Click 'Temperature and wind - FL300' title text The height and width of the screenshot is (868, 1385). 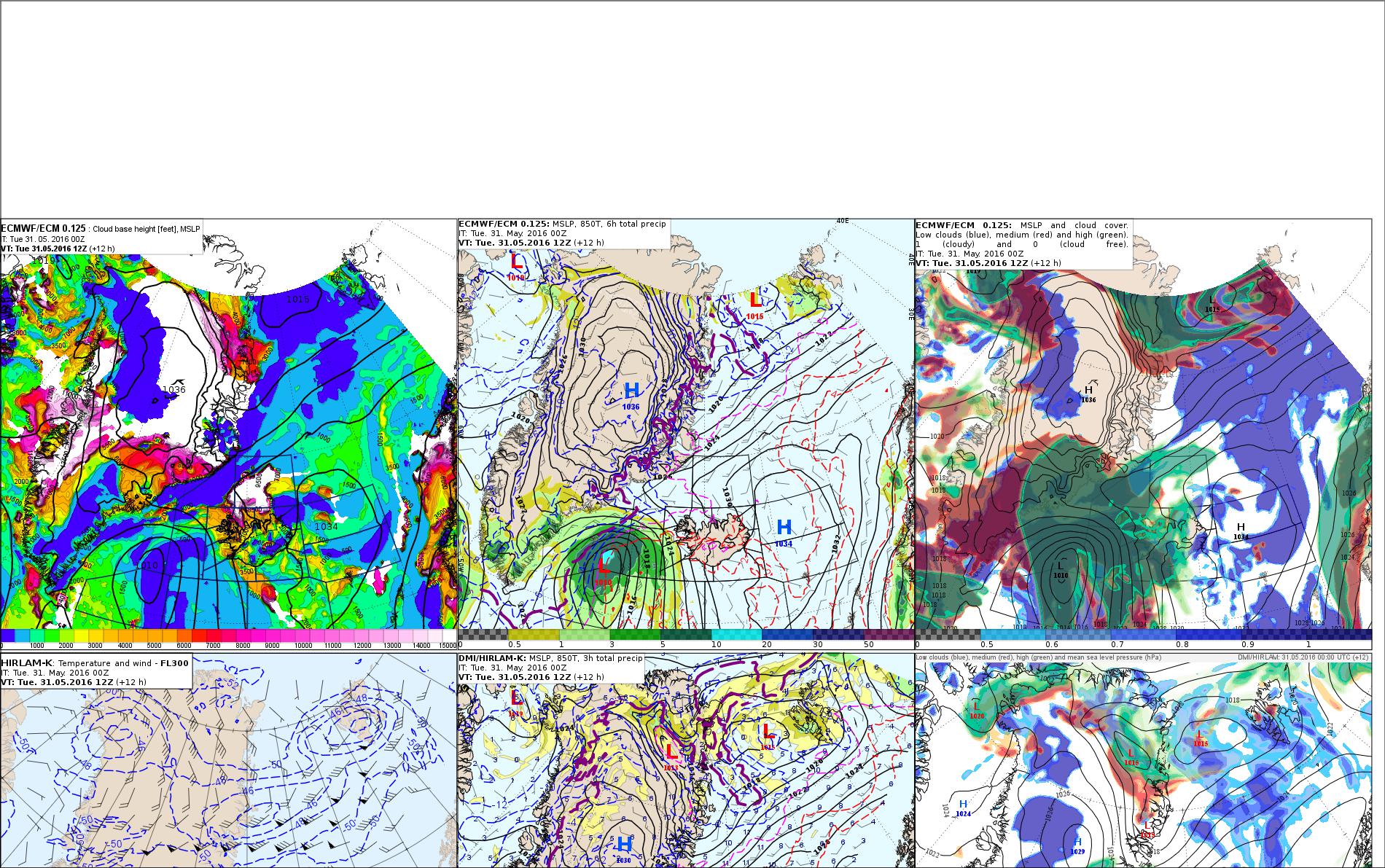click(x=125, y=662)
